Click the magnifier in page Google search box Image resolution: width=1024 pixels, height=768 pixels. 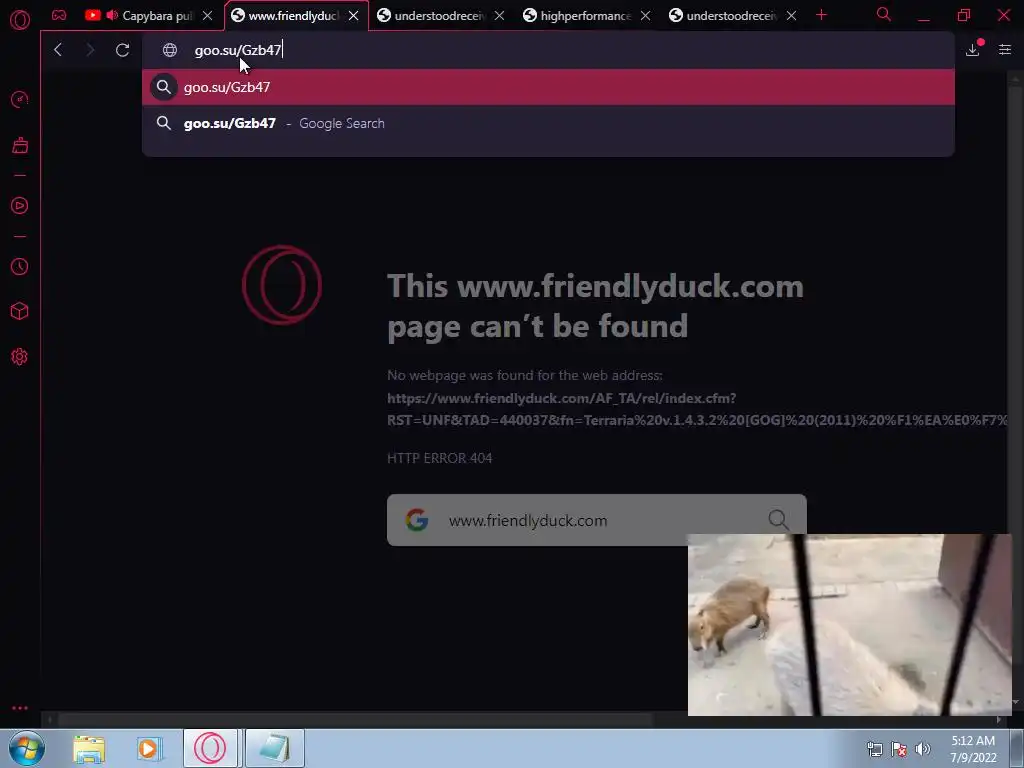click(778, 520)
